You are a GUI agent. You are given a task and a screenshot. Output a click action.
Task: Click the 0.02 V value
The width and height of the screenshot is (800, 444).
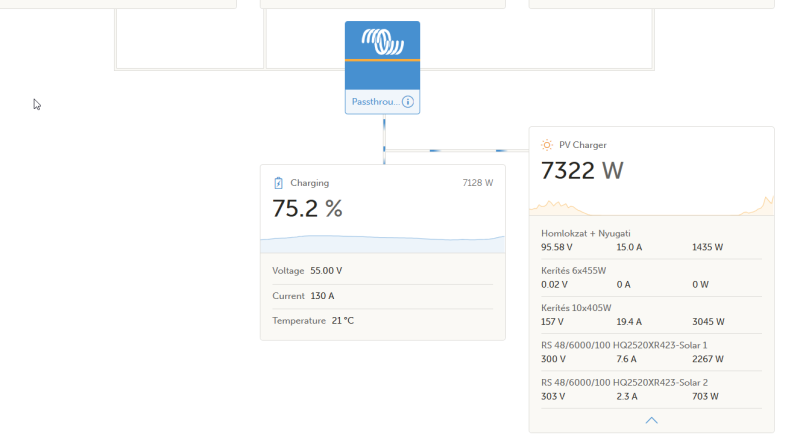point(554,284)
